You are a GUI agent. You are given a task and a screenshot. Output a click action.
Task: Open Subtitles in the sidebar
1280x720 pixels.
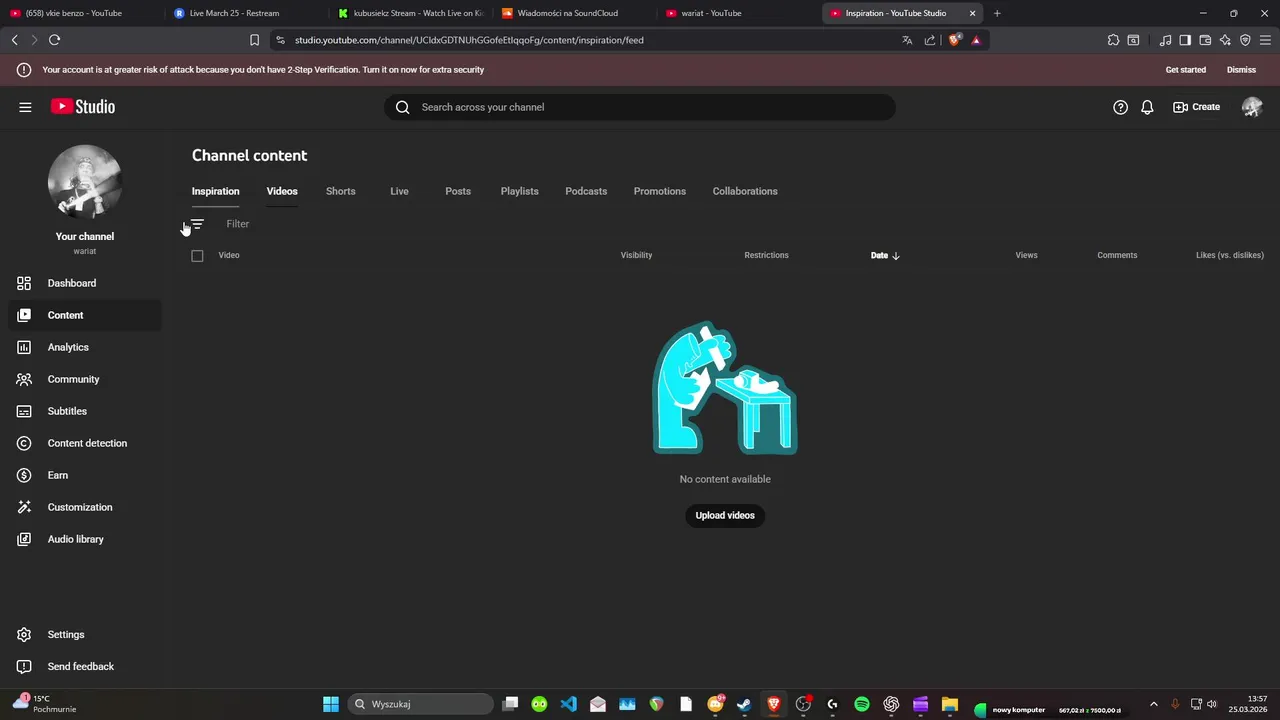tap(84, 411)
